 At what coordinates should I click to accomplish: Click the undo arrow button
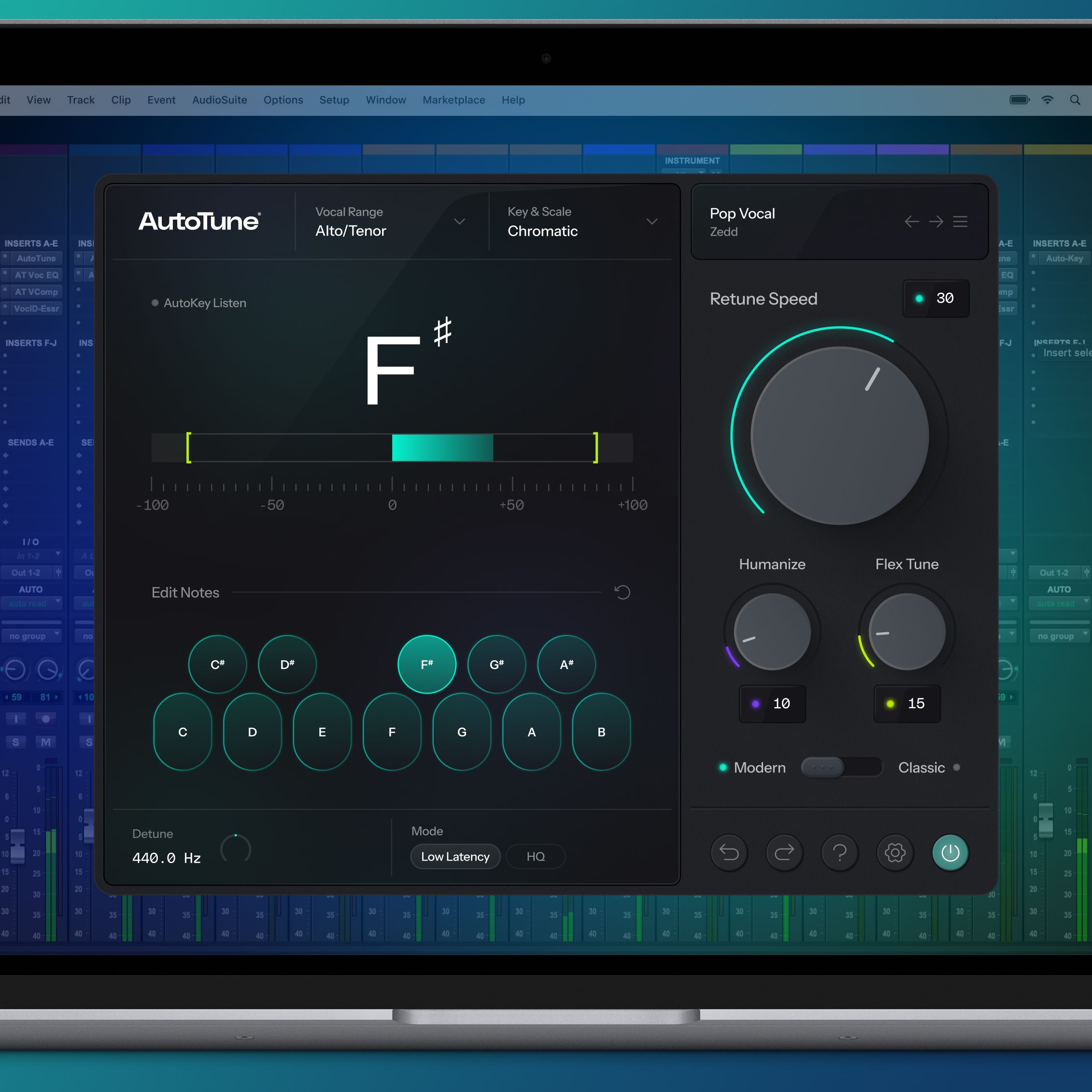(729, 852)
